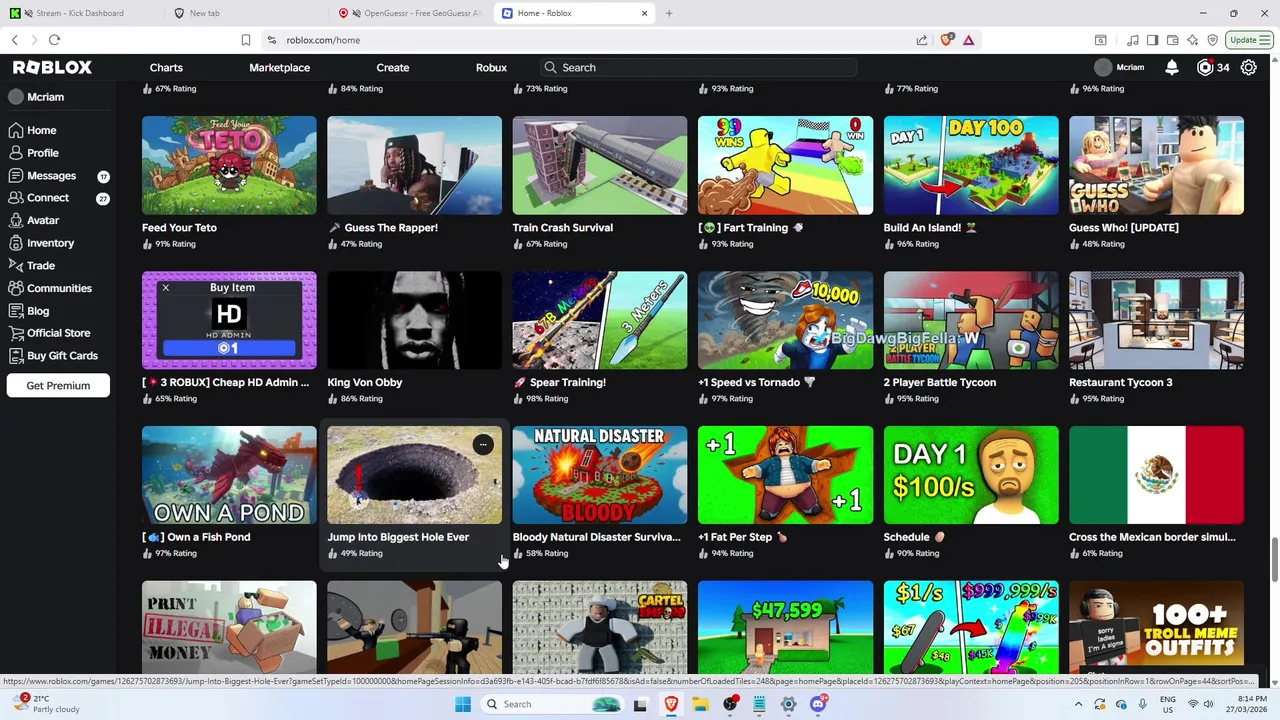The image size is (1280, 720).
Task: Click Brave Rewards triangle icon
Action: click(x=968, y=40)
